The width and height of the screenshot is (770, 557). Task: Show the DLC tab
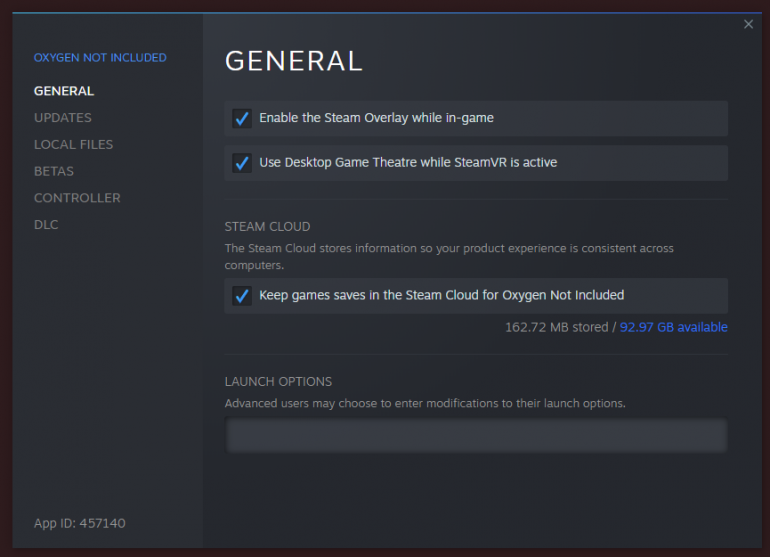coord(46,225)
